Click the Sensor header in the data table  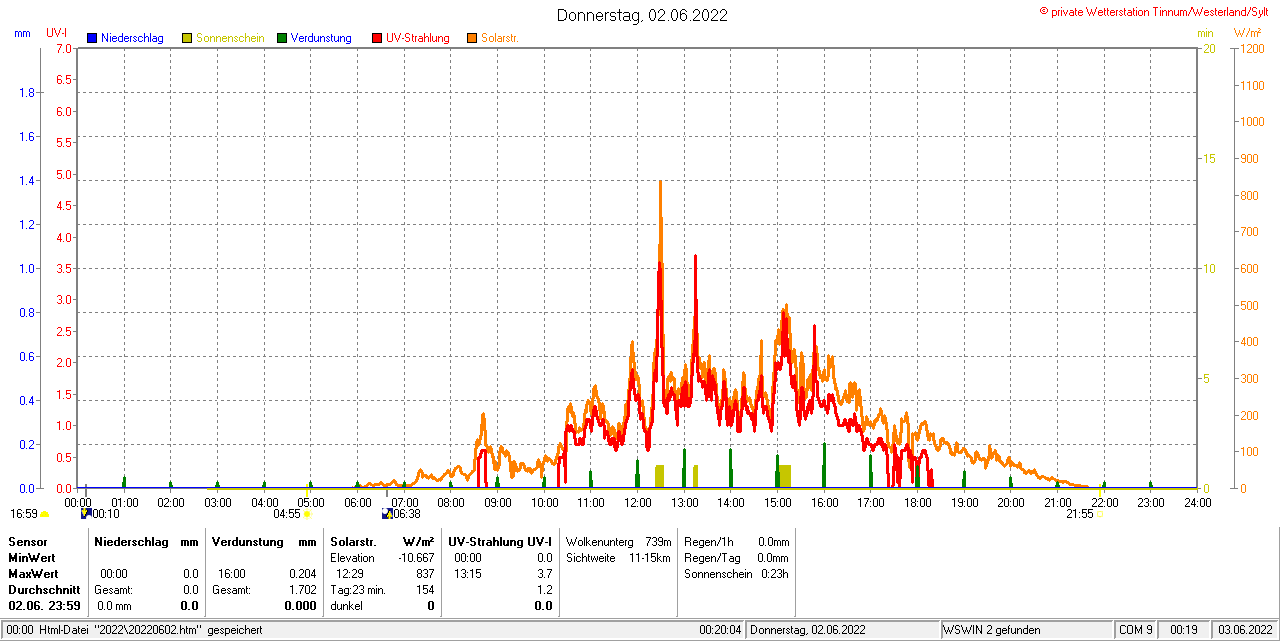pos(27,541)
